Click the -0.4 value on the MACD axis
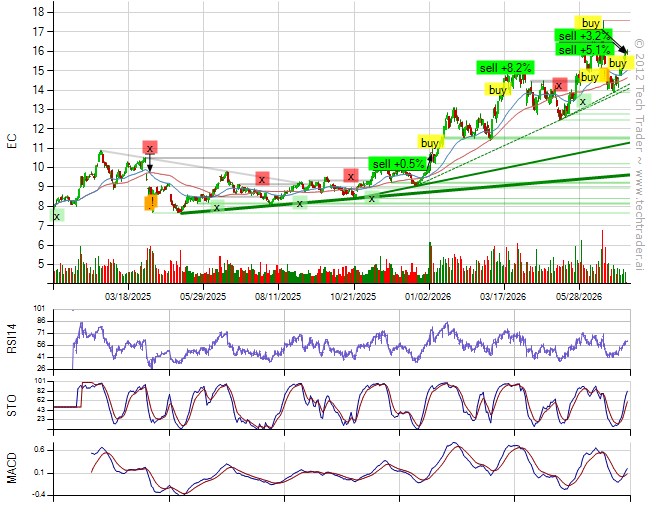This screenshot has width=657, height=514. pos(40,495)
